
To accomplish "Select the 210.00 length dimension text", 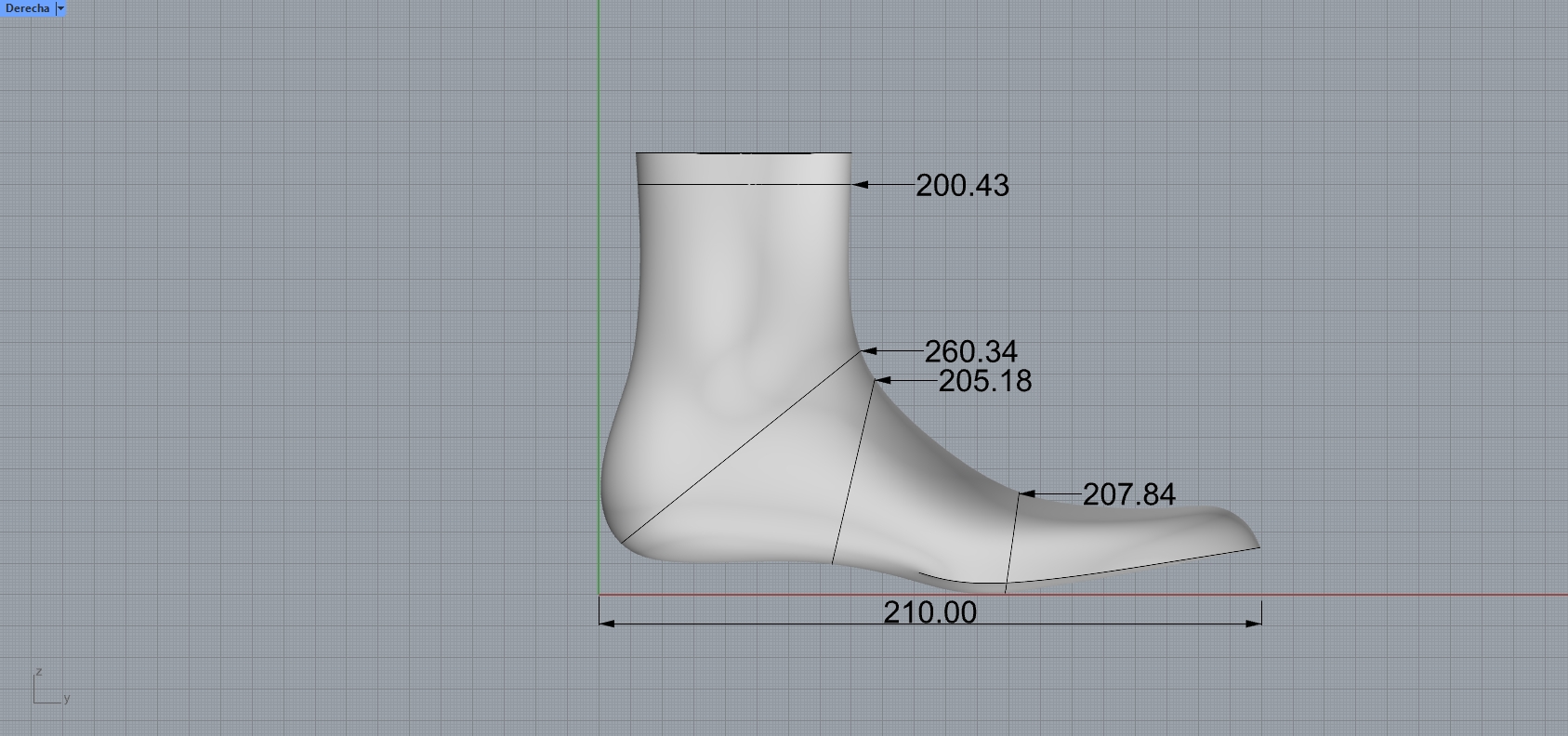I will pyautogui.click(x=930, y=613).
